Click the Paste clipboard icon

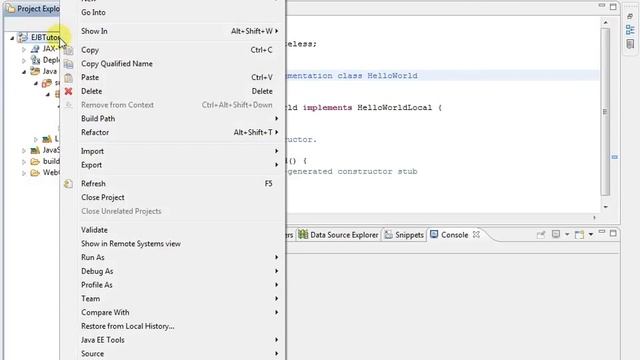pos(69,78)
